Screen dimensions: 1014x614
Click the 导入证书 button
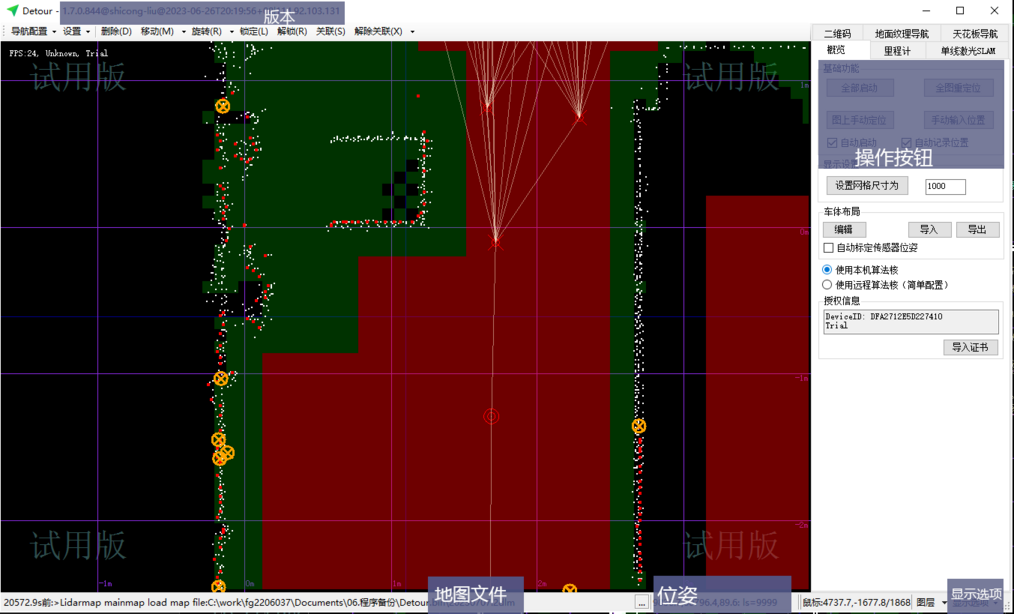coord(970,347)
